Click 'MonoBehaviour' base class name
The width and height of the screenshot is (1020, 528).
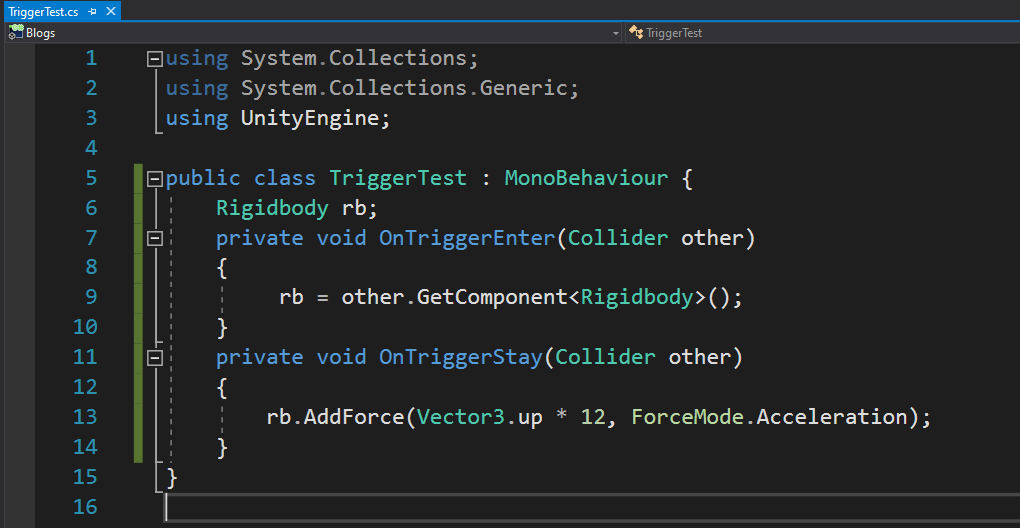tap(586, 178)
